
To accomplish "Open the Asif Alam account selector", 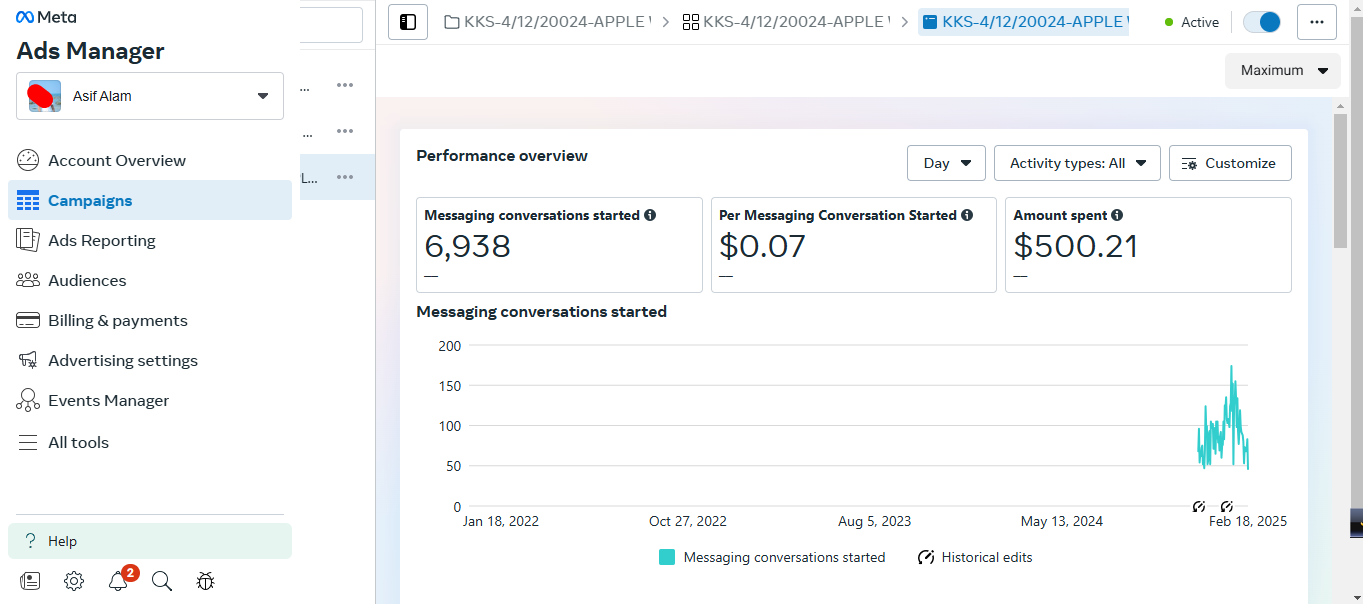I will click(150, 96).
